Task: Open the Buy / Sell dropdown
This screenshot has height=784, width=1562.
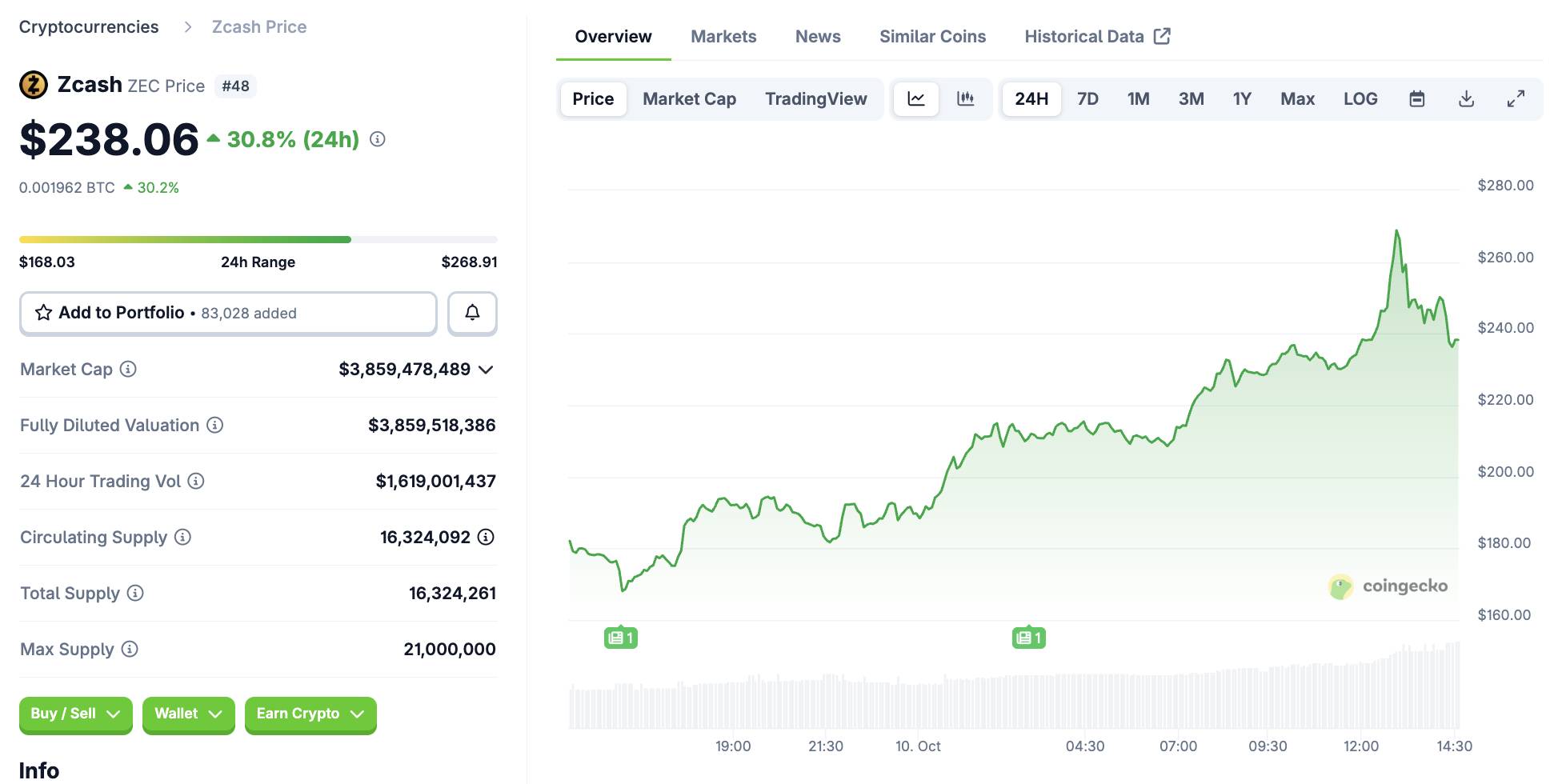Action: (75, 714)
